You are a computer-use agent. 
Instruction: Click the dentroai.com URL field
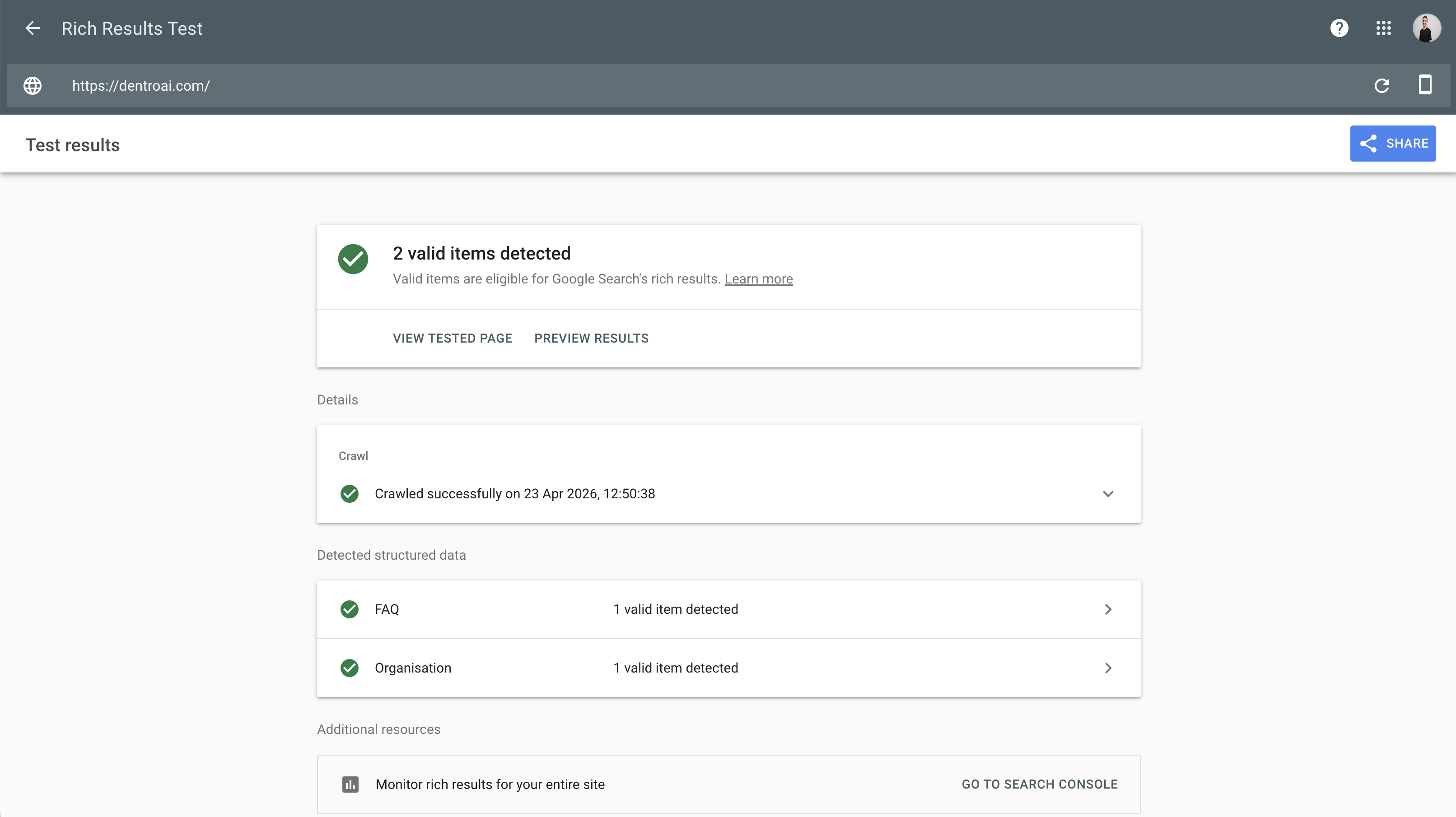point(141,86)
